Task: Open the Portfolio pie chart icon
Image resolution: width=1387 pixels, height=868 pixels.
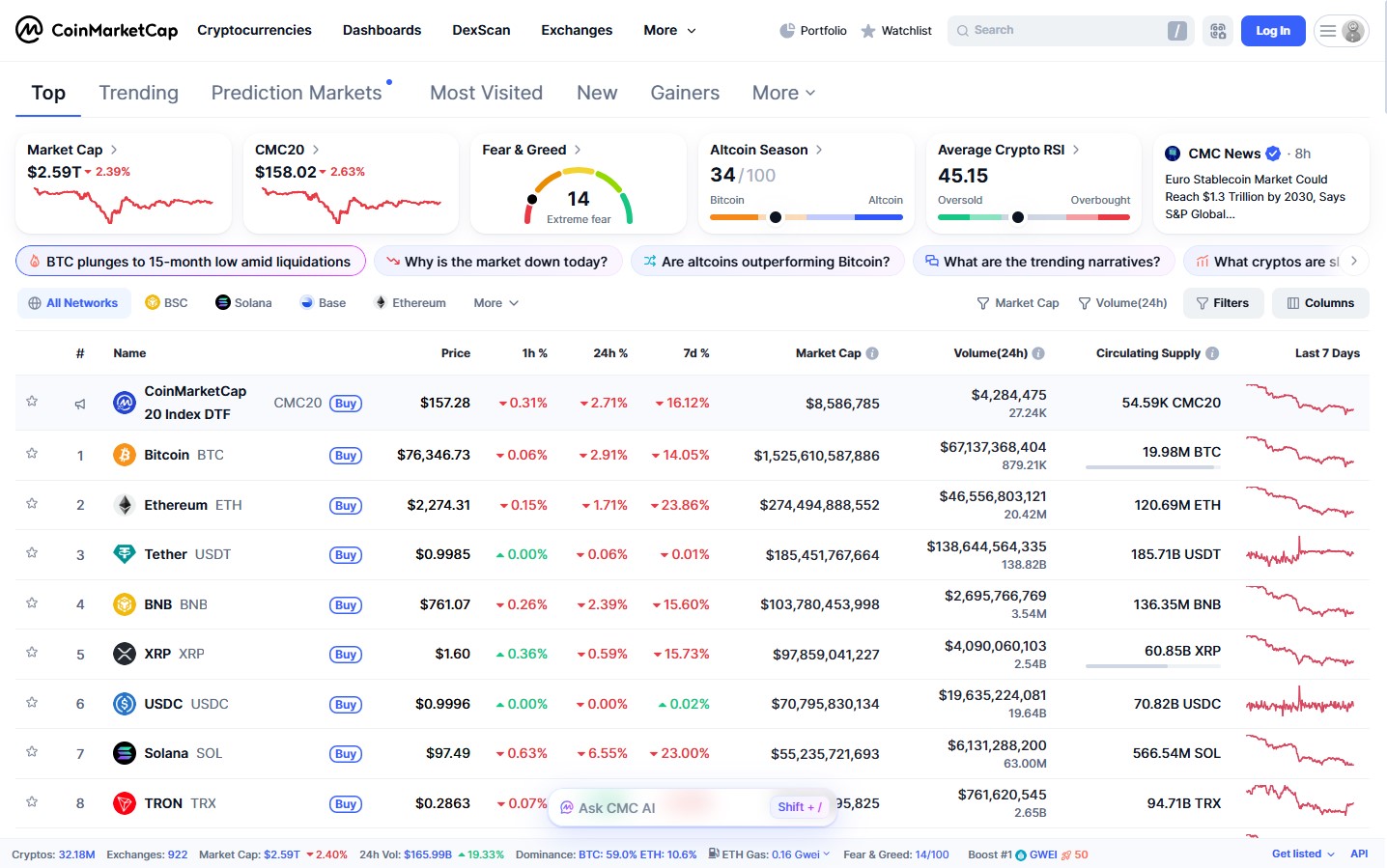Action: (x=787, y=31)
